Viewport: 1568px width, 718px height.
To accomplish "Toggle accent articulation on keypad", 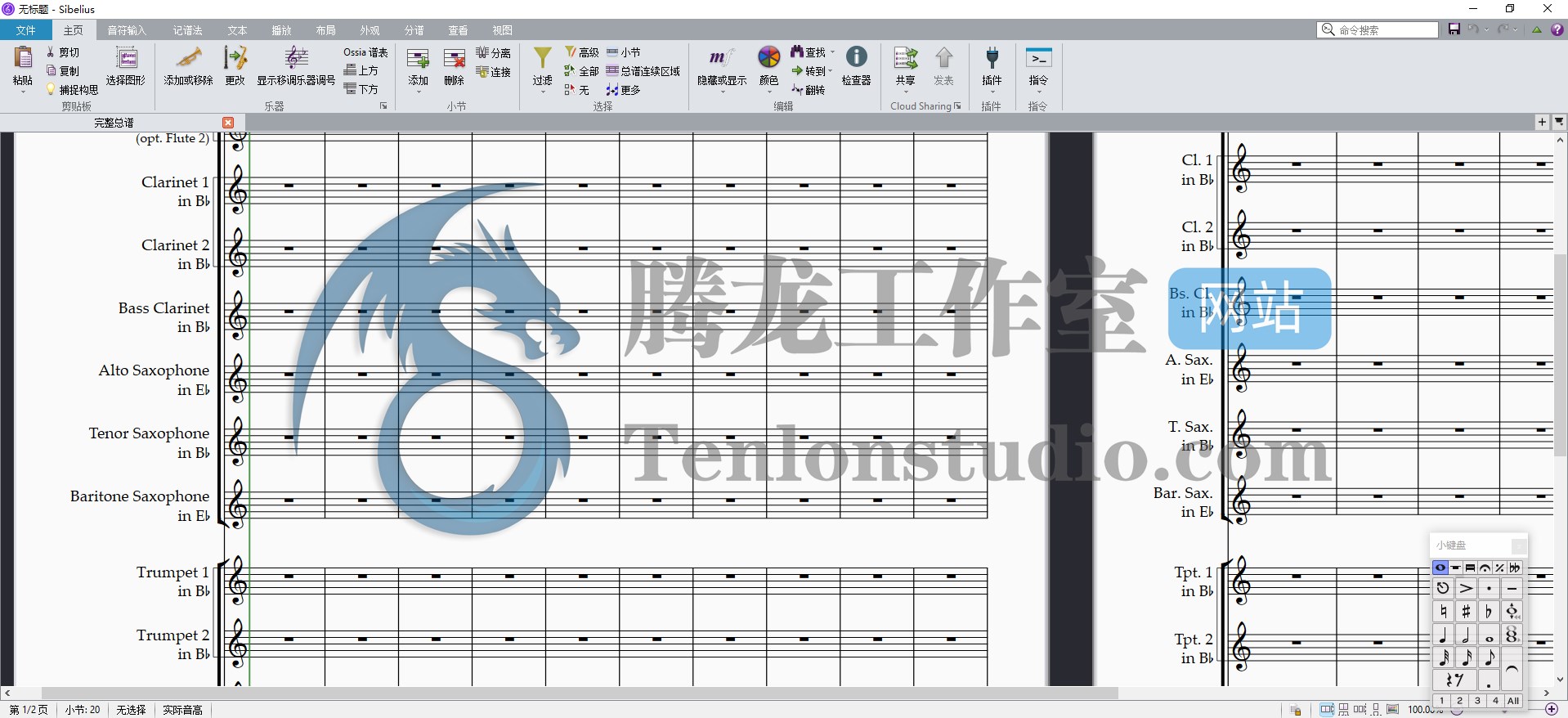I will pyautogui.click(x=1466, y=589).
